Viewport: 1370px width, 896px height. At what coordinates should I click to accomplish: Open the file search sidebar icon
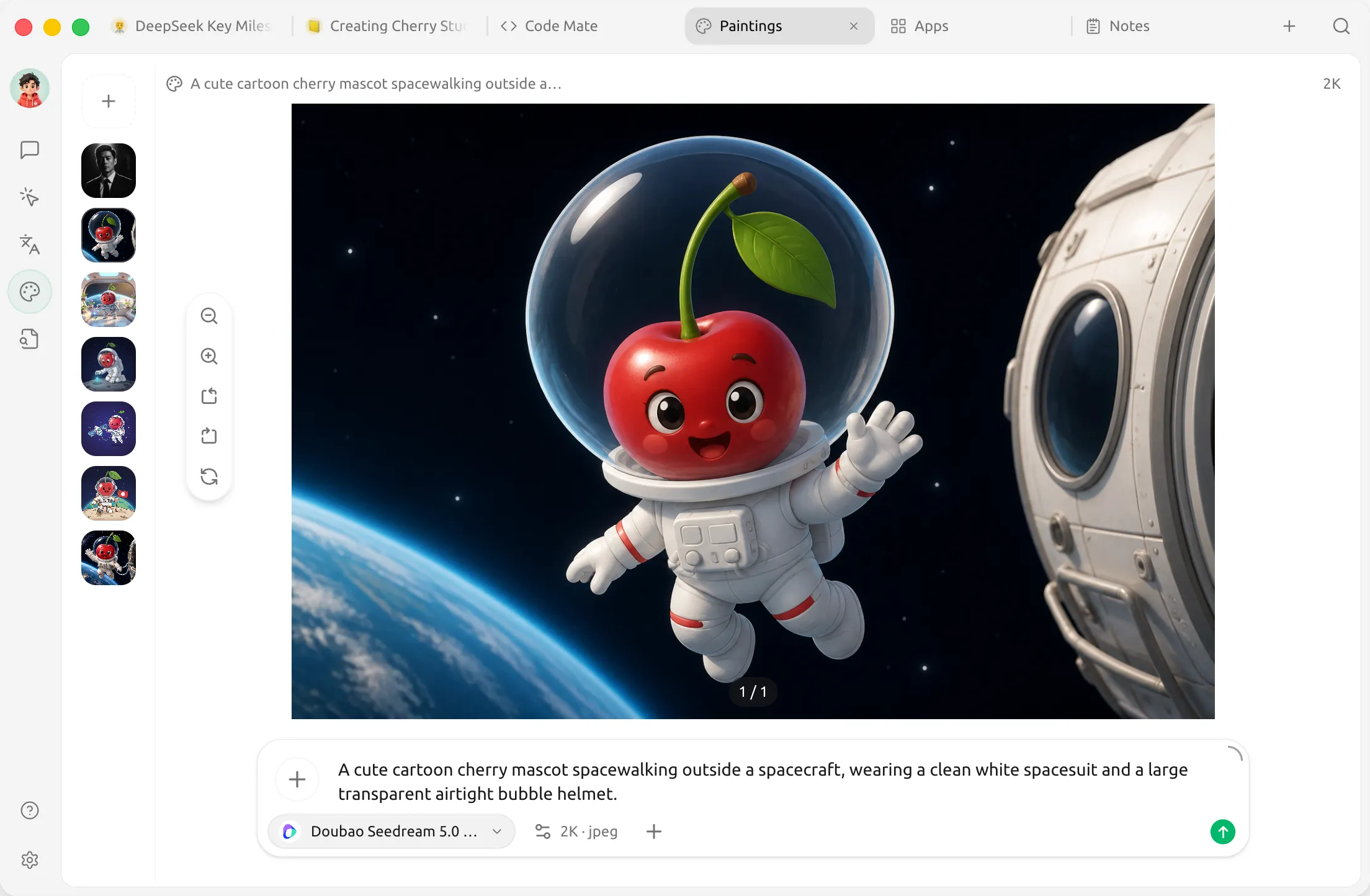(29, 339)
